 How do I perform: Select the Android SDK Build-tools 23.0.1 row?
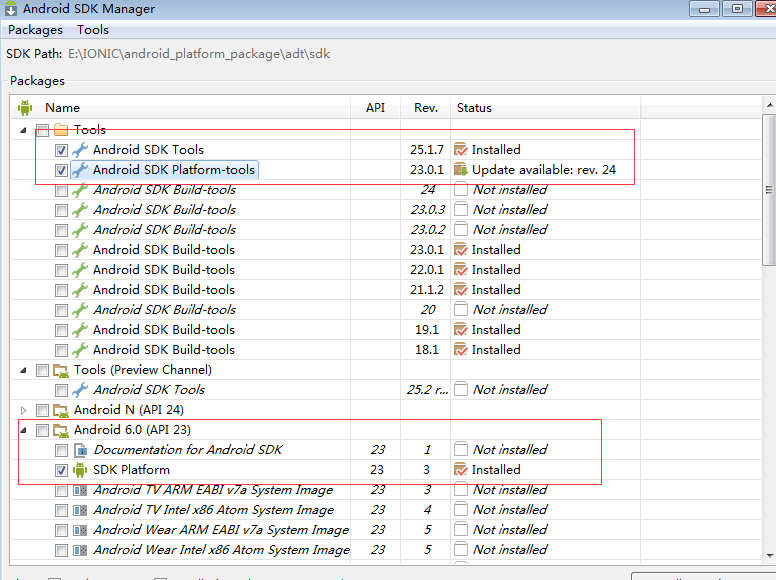pyautogui.click(x=386, y=250)
